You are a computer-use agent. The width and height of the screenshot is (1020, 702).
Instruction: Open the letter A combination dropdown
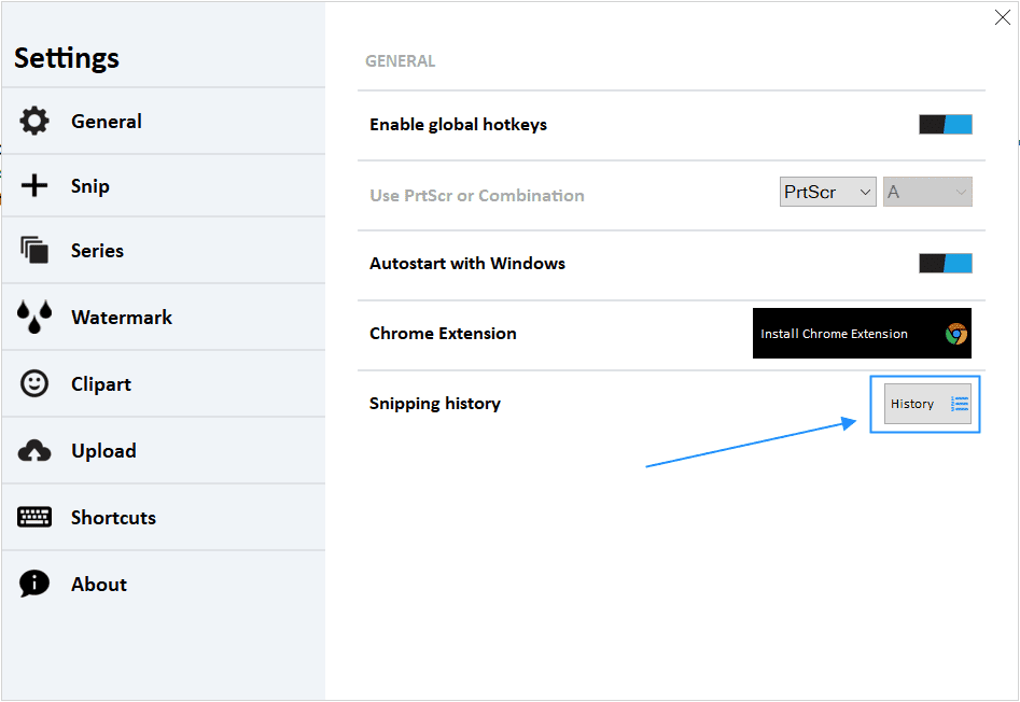(927, 192)
